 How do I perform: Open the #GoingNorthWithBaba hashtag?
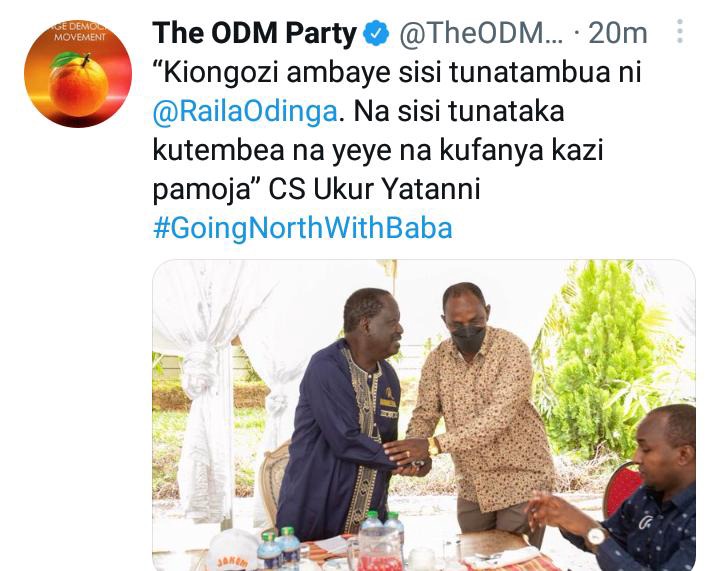tap(303, 229)
